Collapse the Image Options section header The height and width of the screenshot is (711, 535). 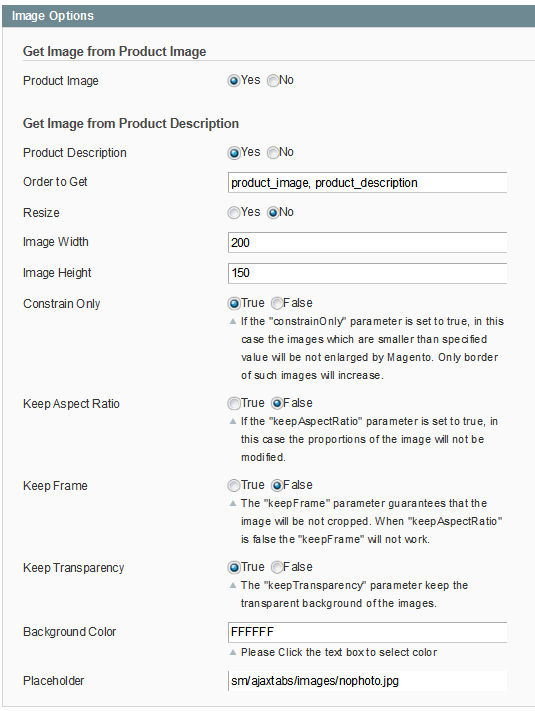point(268,16)
